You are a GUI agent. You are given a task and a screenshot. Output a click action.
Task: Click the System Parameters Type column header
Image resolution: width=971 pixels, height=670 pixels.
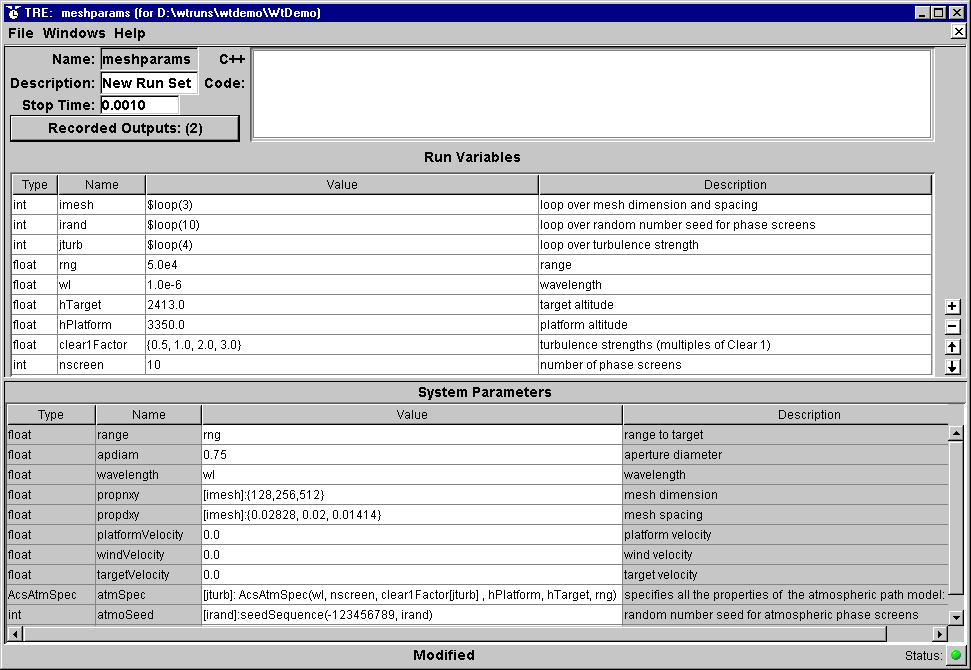[x=51, y=415]
